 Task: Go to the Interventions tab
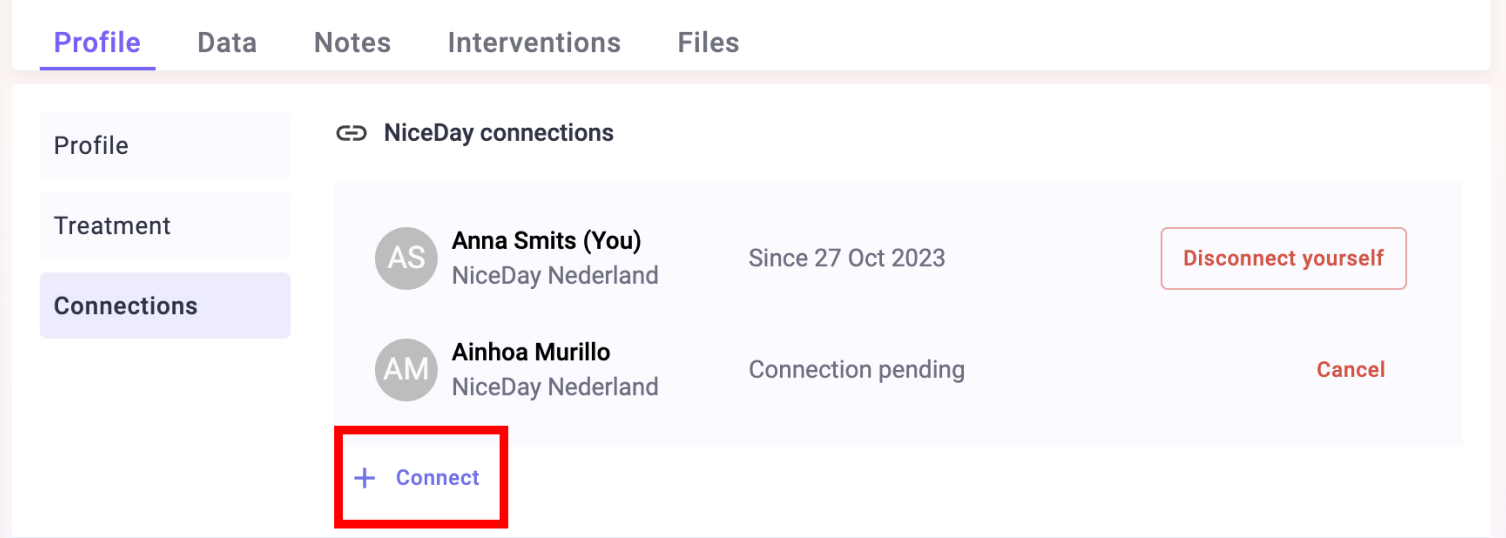tap(534, 42)
